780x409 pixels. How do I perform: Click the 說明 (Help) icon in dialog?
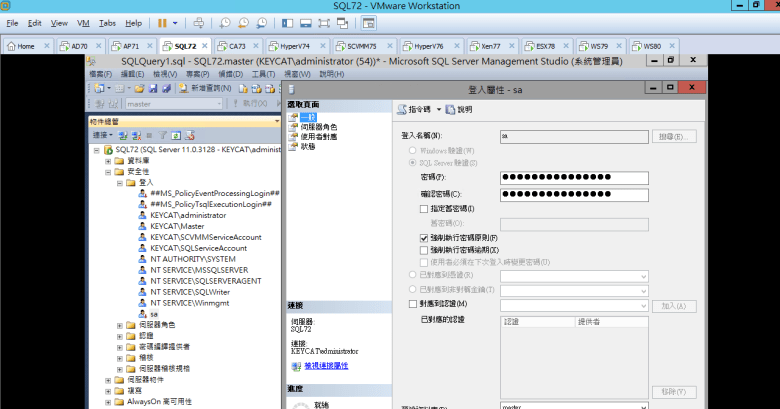[450, 109]
